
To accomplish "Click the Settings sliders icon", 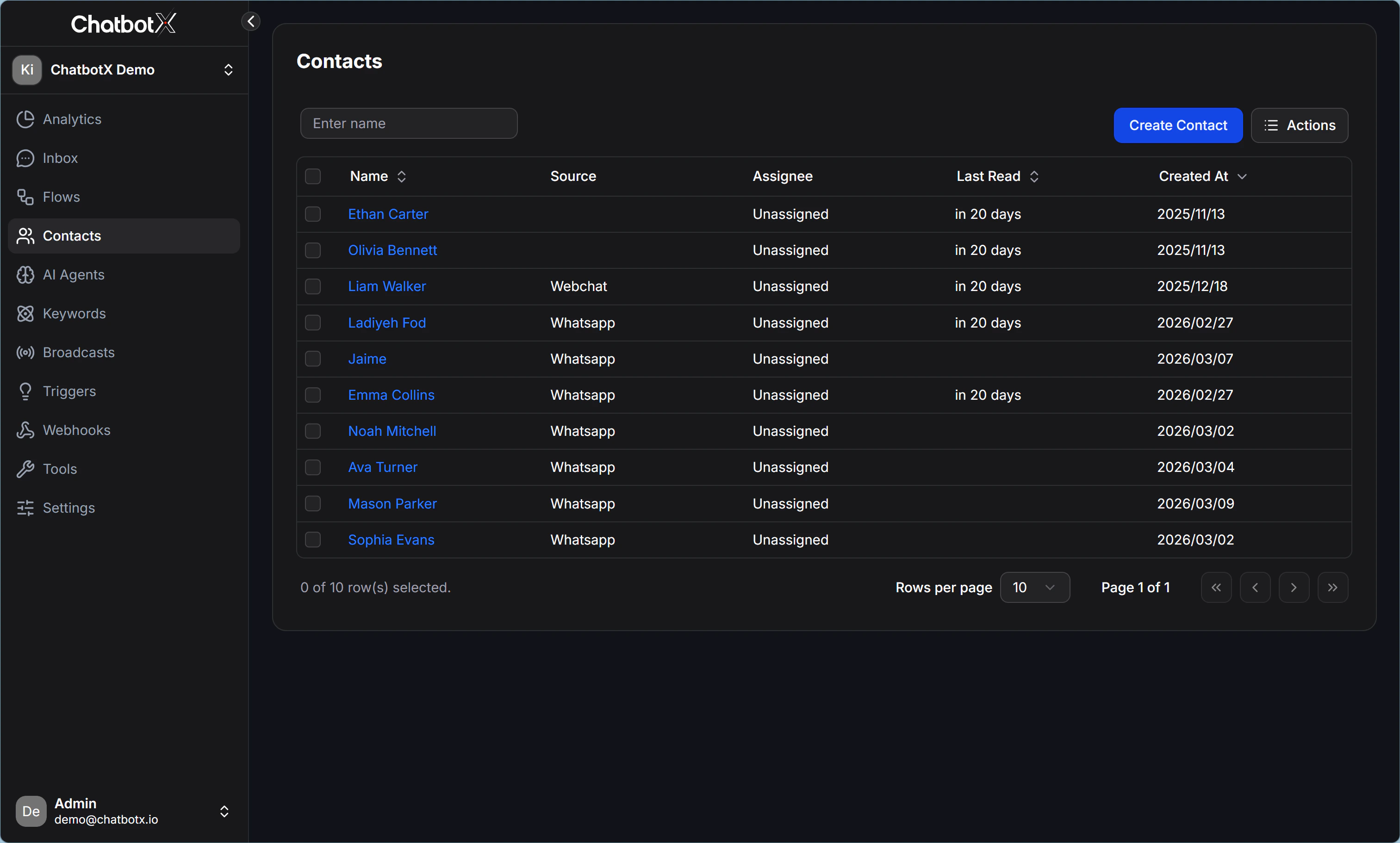I will click(x=25, y=508).
